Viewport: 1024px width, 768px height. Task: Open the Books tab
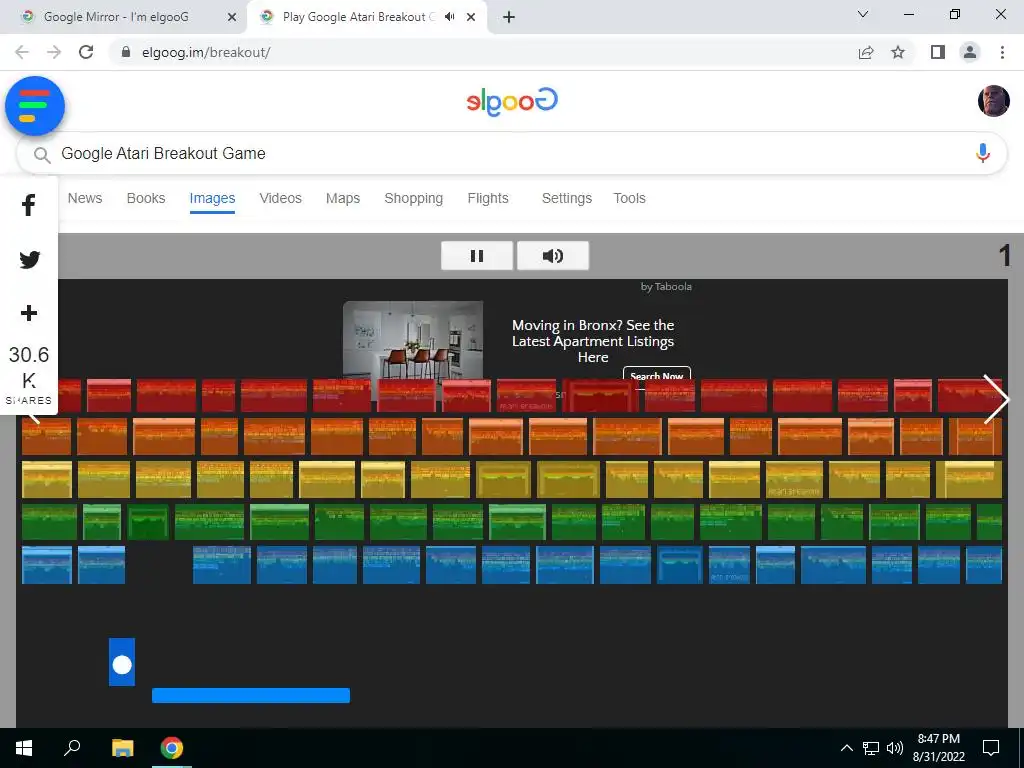tap(146, 198)
